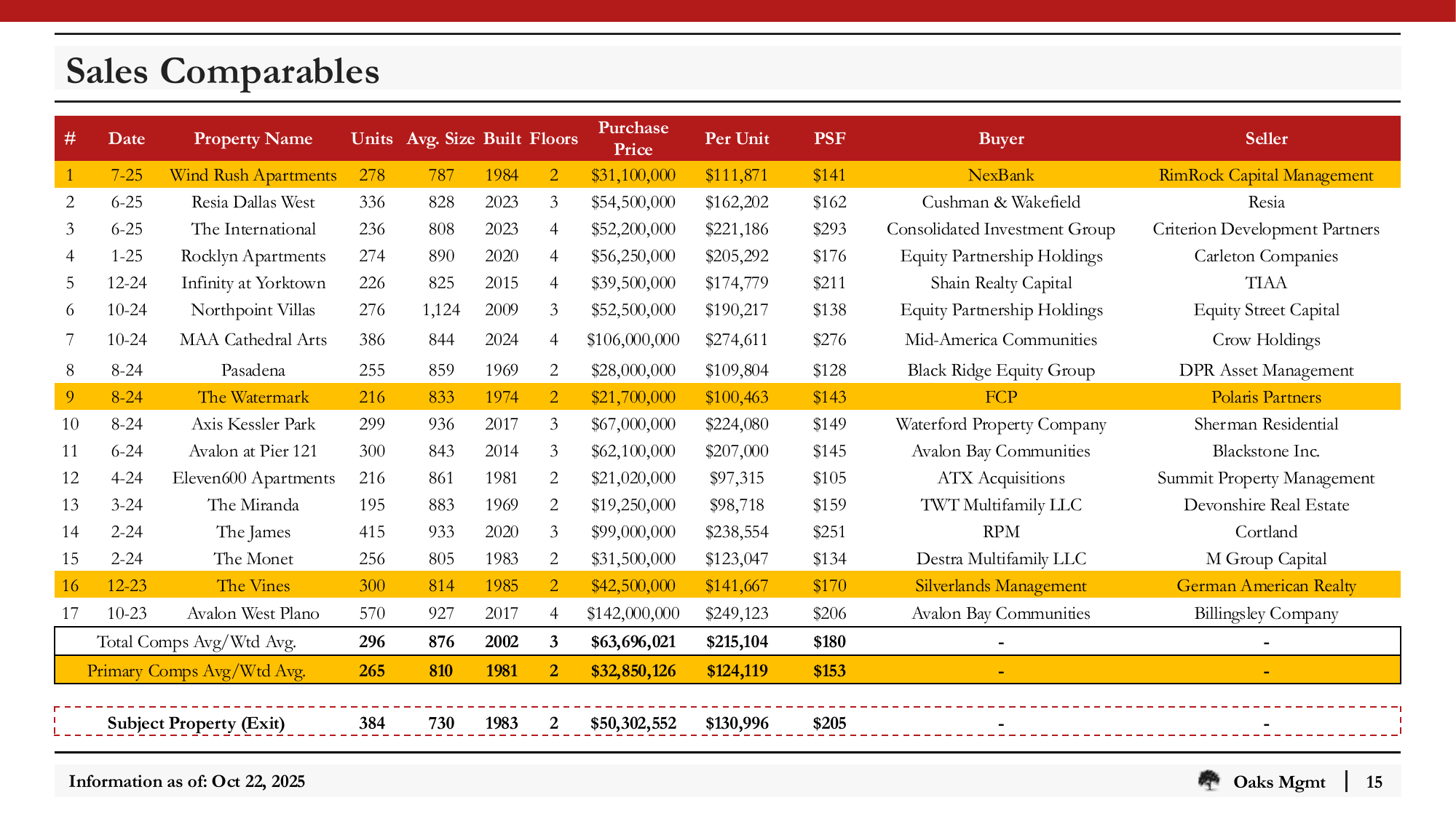Click the 'NexBank' buyer cell
Viewport: 1456px width, 819px height.
(x=1001, y=175)
